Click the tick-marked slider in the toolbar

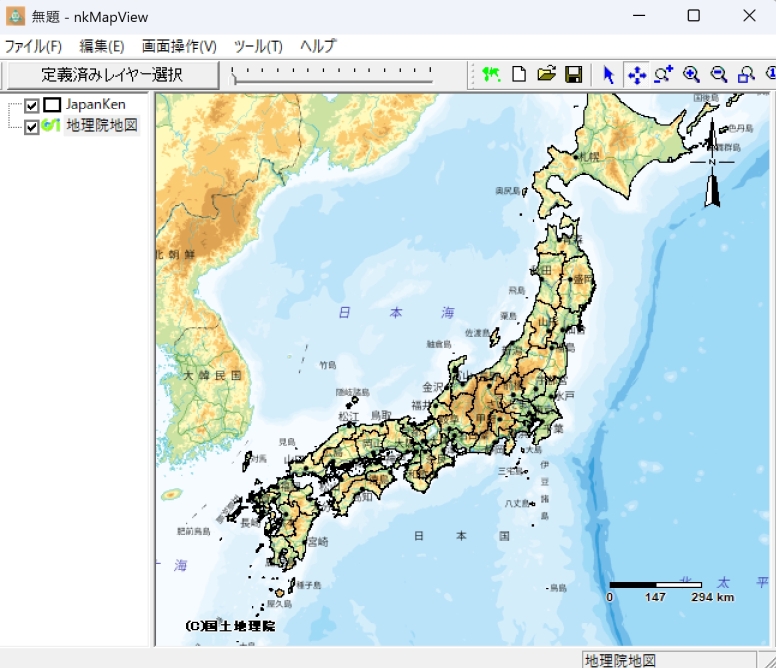tap(332, 75)
